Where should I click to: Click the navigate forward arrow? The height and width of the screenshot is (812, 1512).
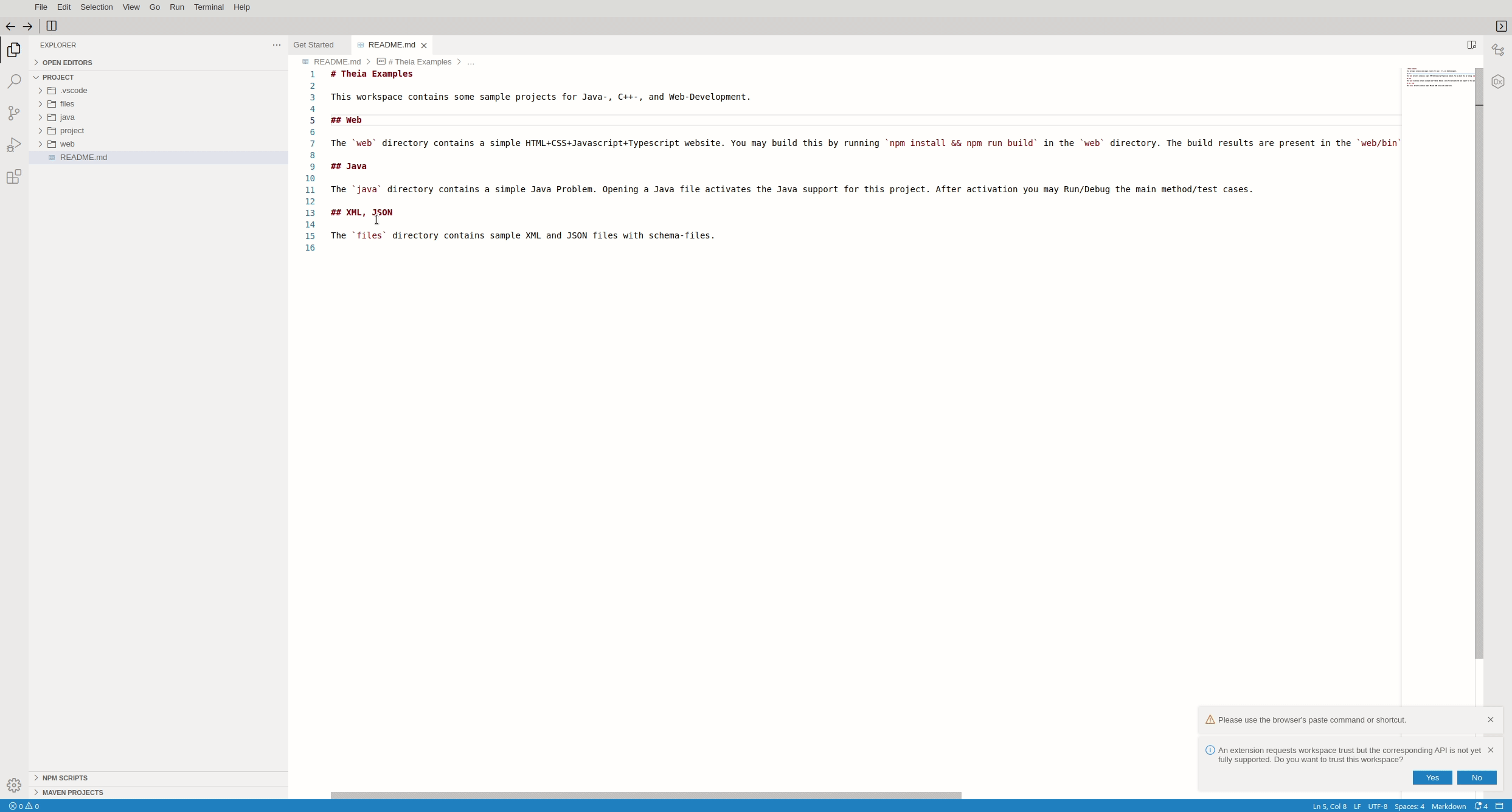[27, 26]
